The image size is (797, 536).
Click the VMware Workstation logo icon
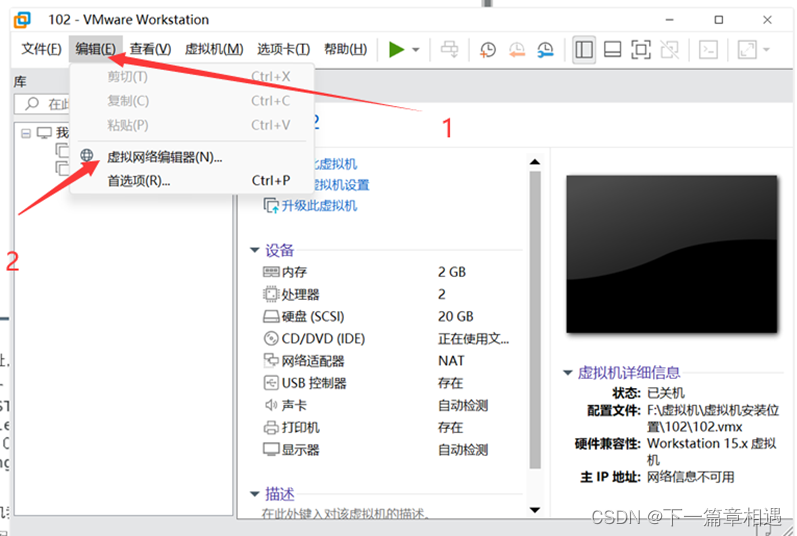(22, 20)
